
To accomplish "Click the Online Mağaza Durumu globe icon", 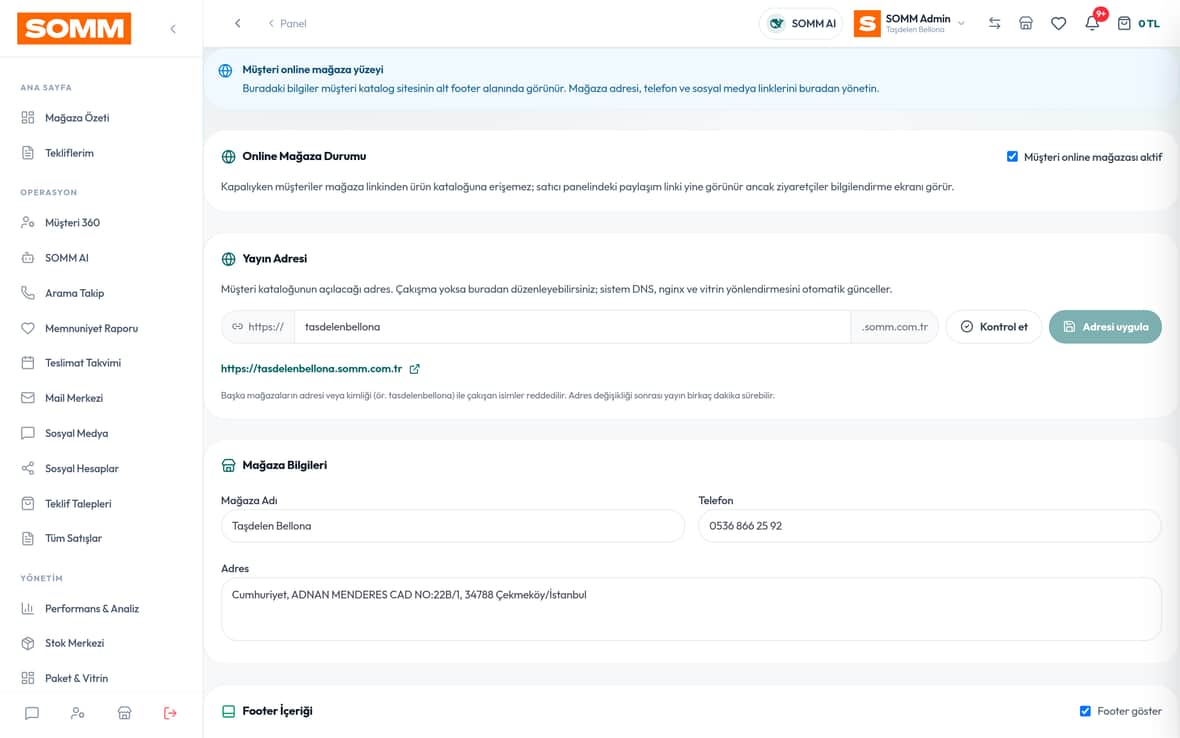I will click(x=229, y=156).
